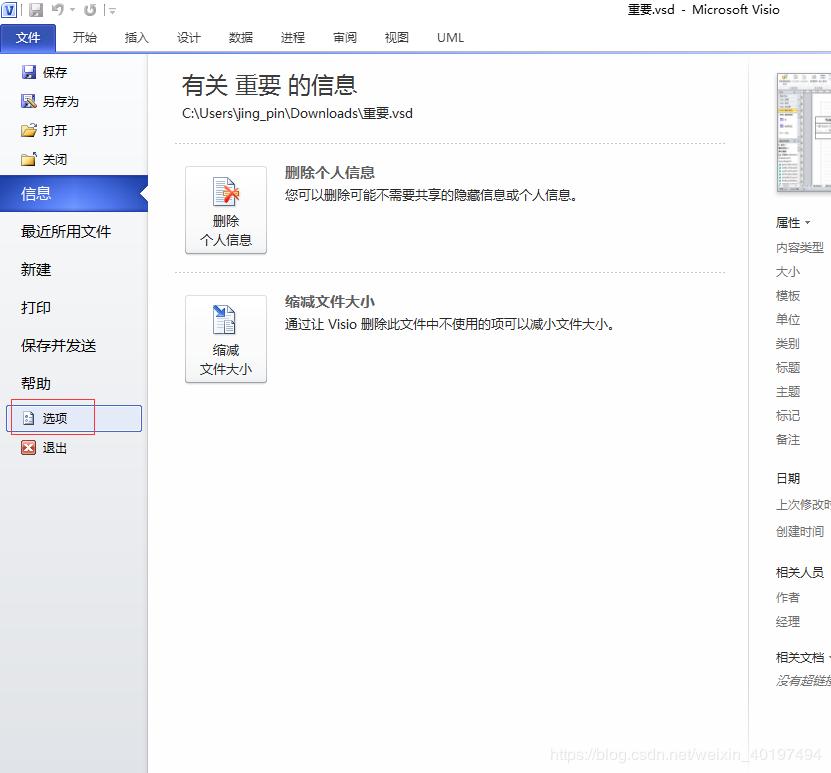
Task: Switch to the 开始 ribbon tab
Action: (x=84, y=37)
